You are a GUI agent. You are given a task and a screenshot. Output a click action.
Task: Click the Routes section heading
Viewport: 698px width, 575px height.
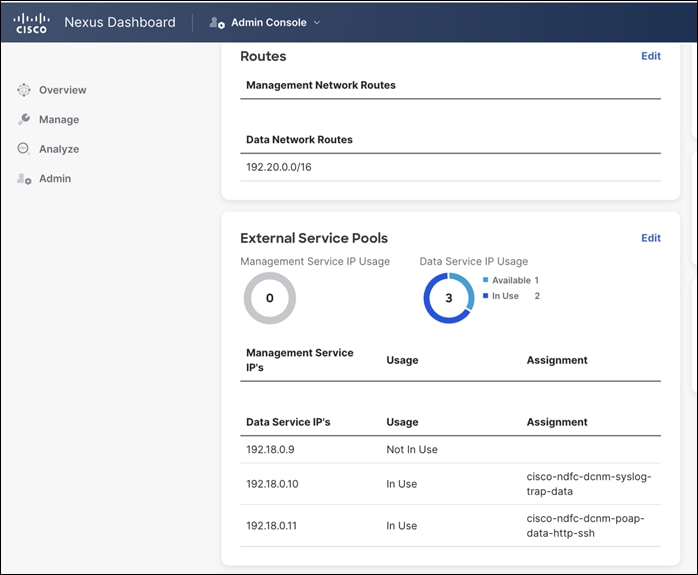point(263,56)
